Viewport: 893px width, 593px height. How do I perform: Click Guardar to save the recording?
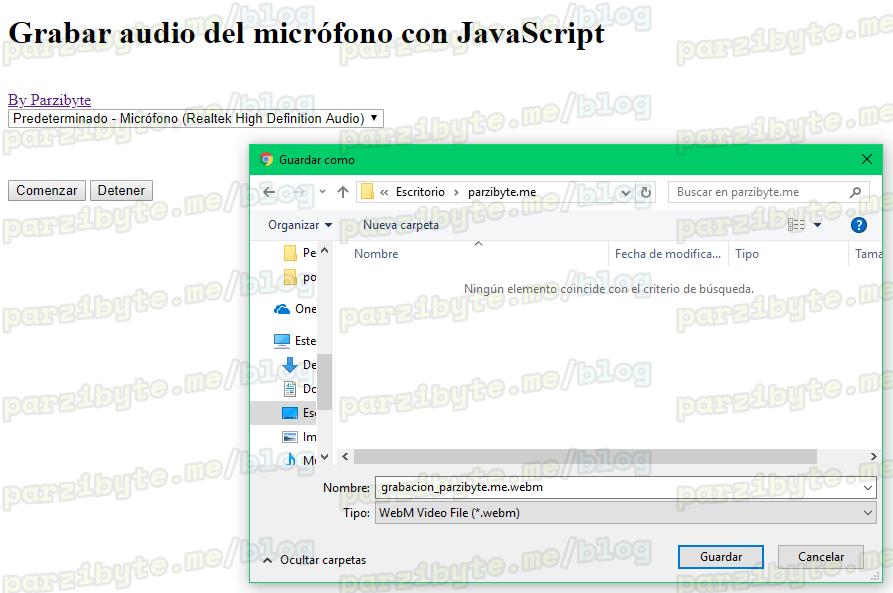tap(720, 557)
